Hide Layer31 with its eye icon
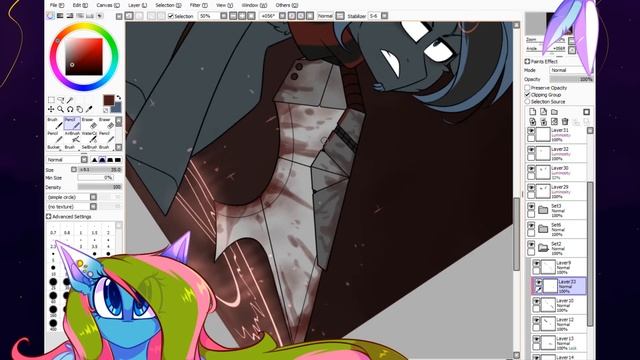Image resolution: width=640 pixels, height=360 pixels. click(531, 131)
